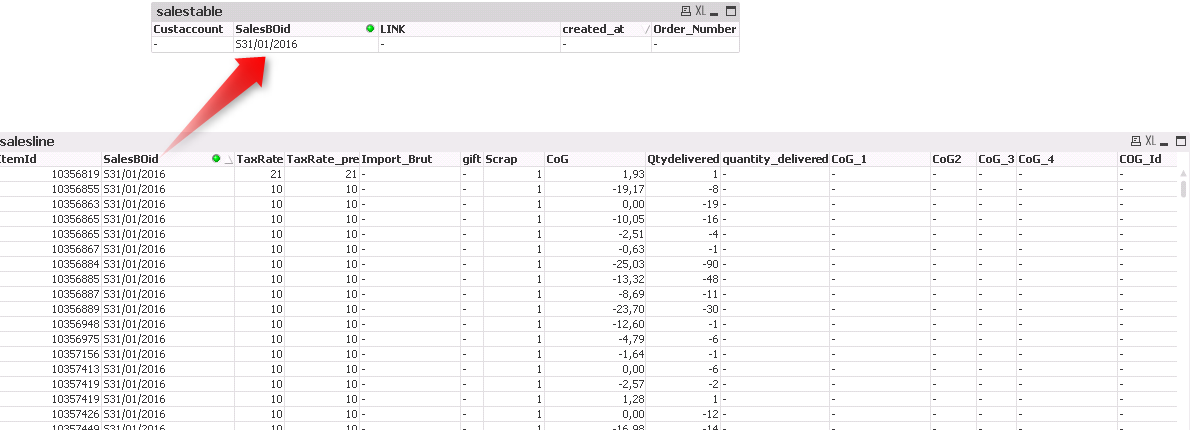
Task: Select Import_Brut column header
Action: point(397,159)
